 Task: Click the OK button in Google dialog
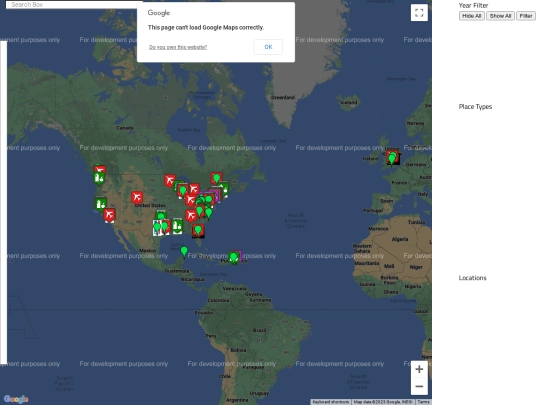[x=268, y=47]
